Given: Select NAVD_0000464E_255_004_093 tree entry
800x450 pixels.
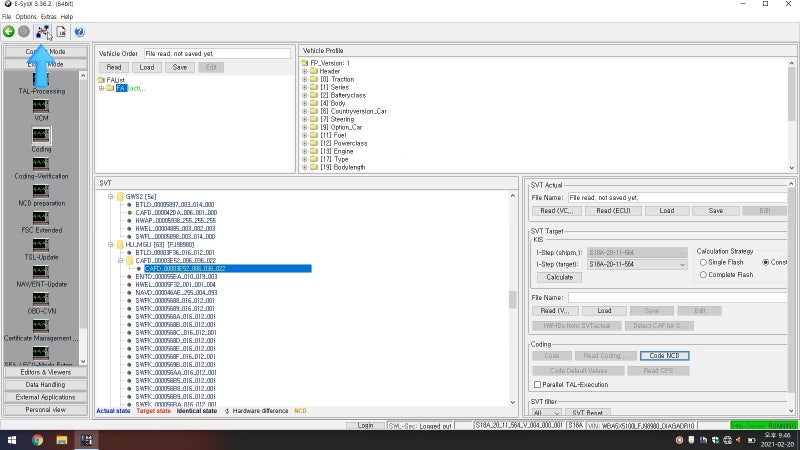Looking at the screenshot, I should point(176,293).
